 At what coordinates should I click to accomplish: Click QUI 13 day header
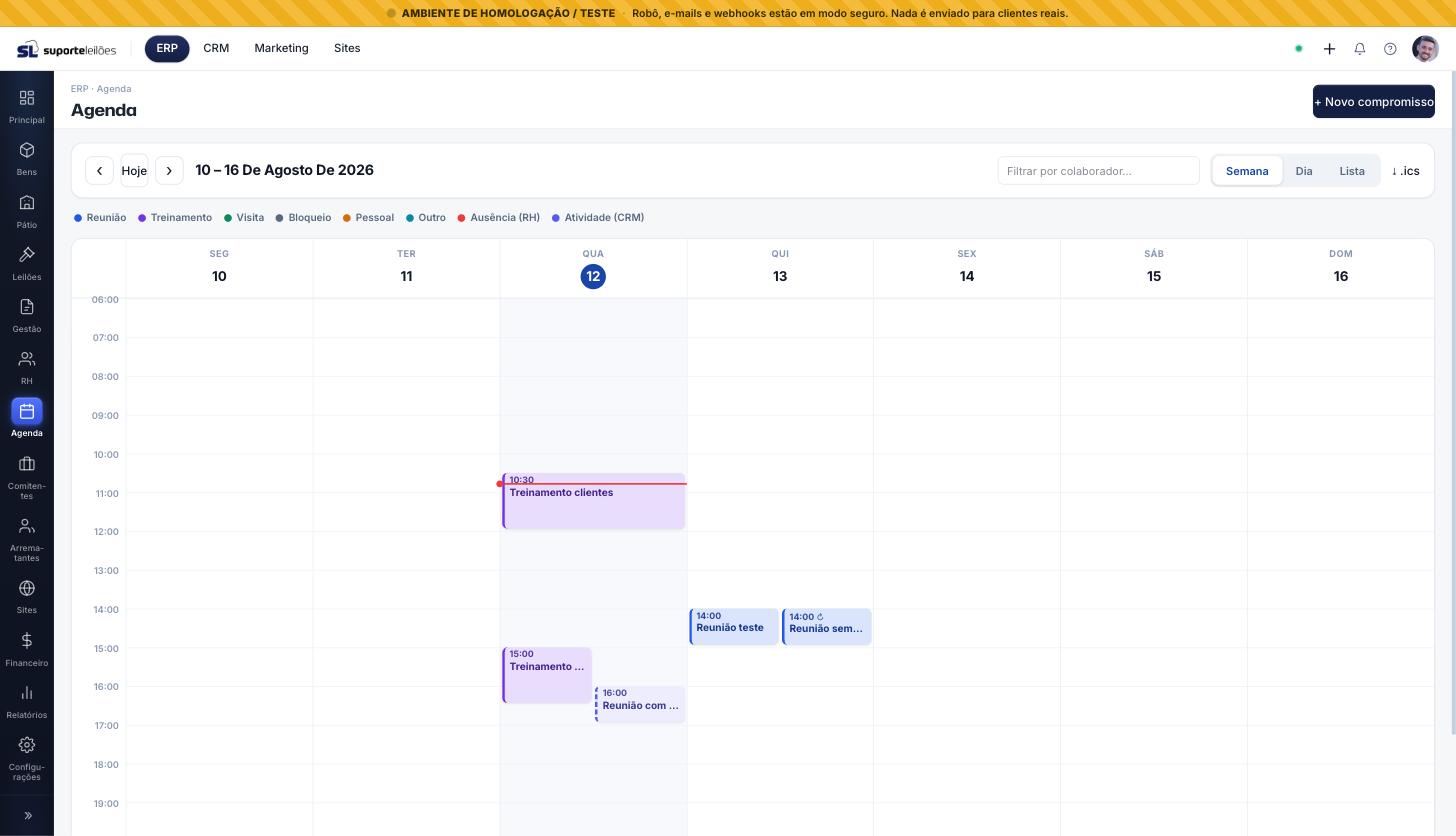(780, 267)
